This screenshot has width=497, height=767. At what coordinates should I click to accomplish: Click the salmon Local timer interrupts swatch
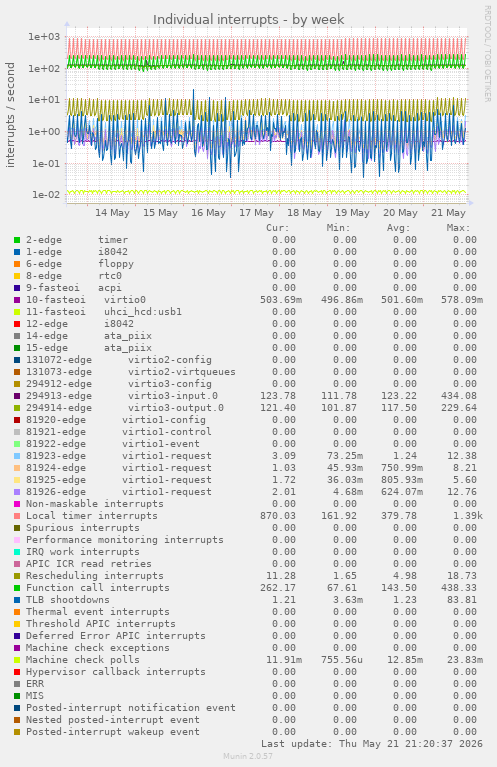tap(17, 516)
